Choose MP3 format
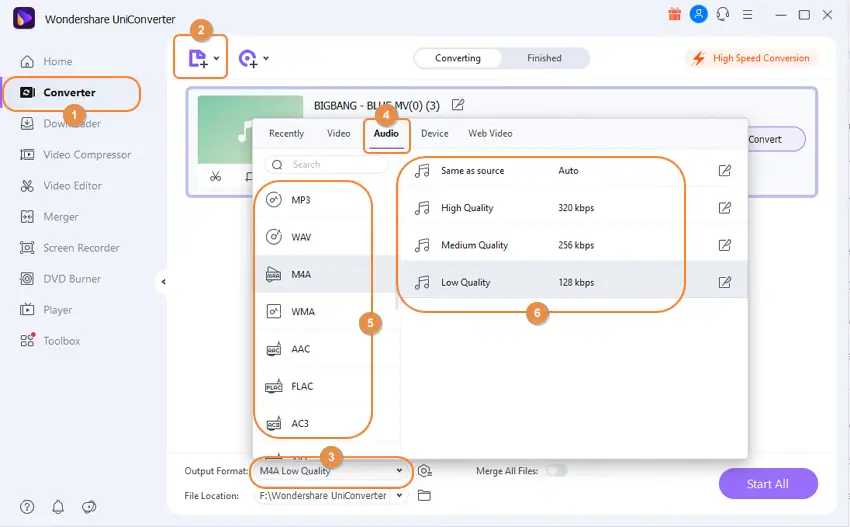 (x=325, y=200)
